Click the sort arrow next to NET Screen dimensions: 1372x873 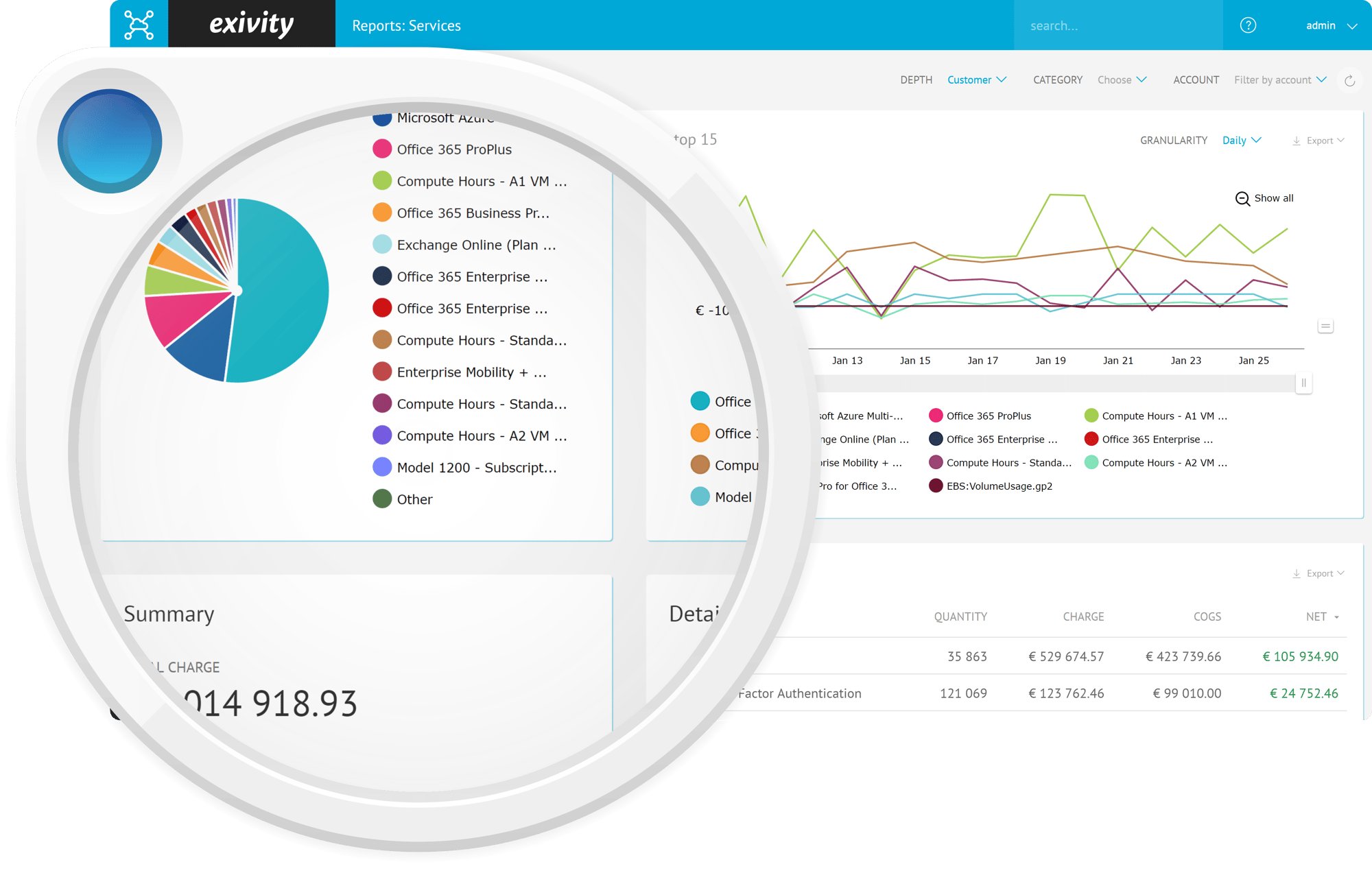(x=1336, y=617)
